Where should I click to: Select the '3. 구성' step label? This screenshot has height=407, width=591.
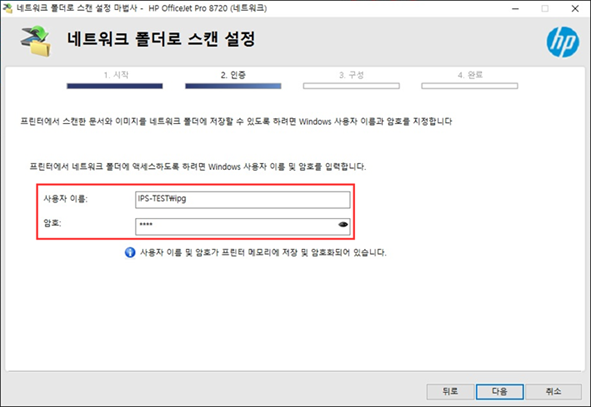coord(351,75)
